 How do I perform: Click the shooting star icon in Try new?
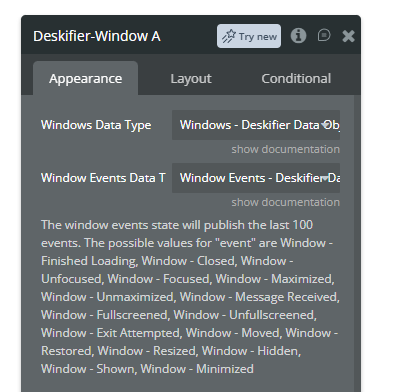[x=229, y=36]
